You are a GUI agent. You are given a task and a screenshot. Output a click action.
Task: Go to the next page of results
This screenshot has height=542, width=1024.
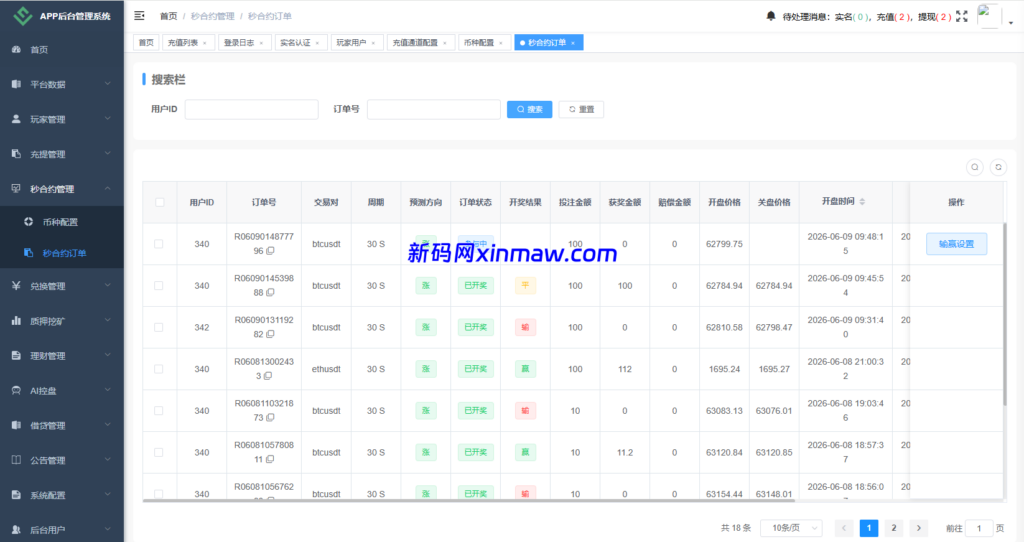pyautogui.click(x=919, y=528)
